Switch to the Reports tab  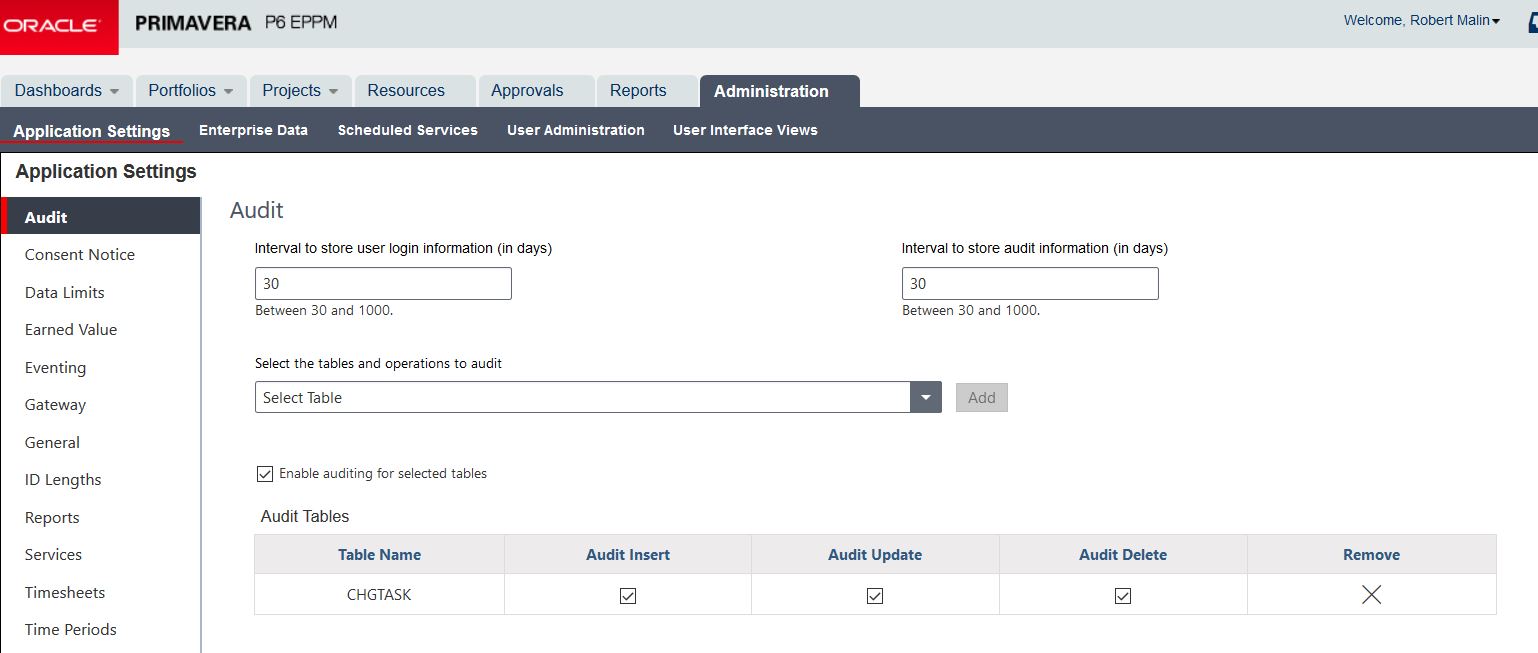tap(637, 90)
